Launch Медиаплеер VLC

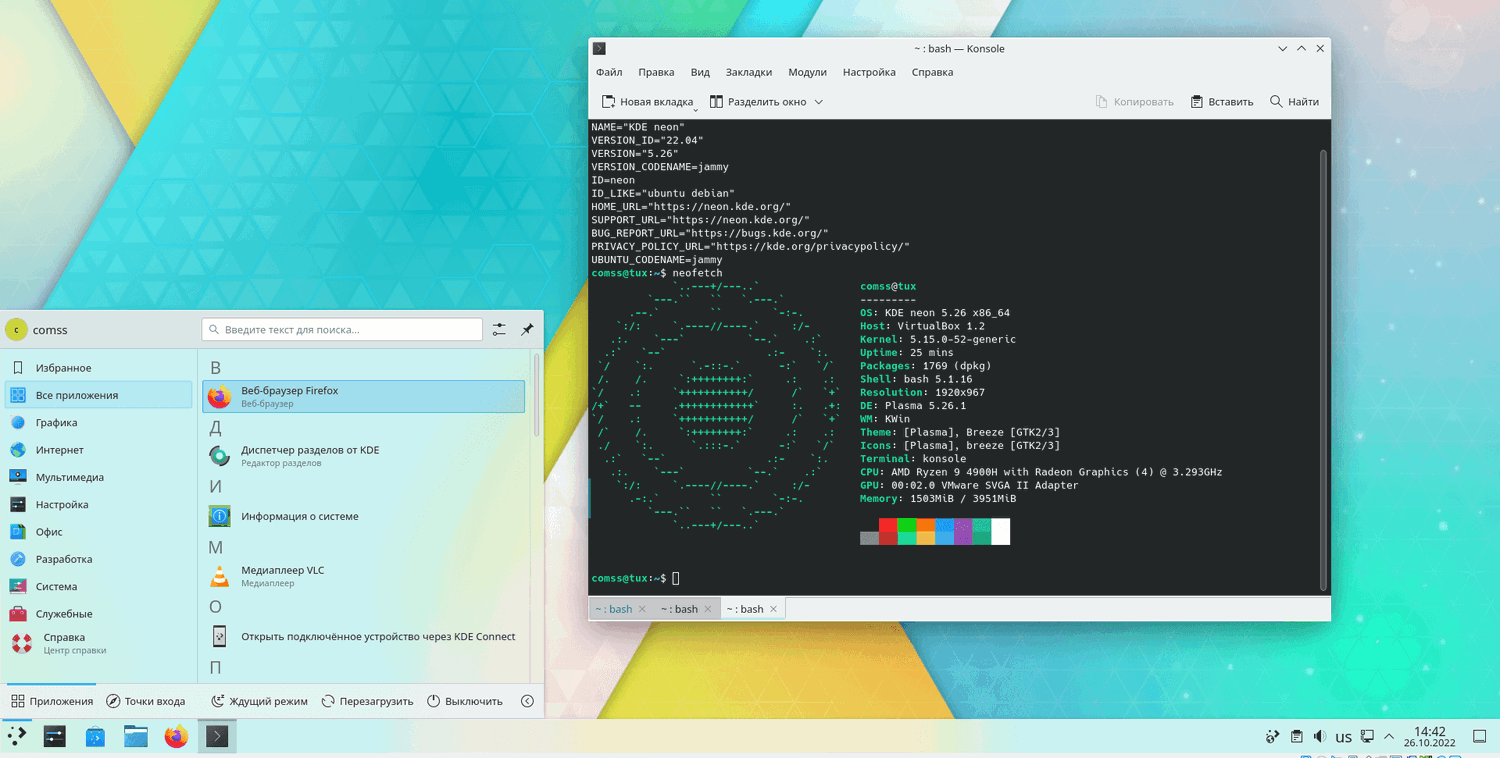363,576
